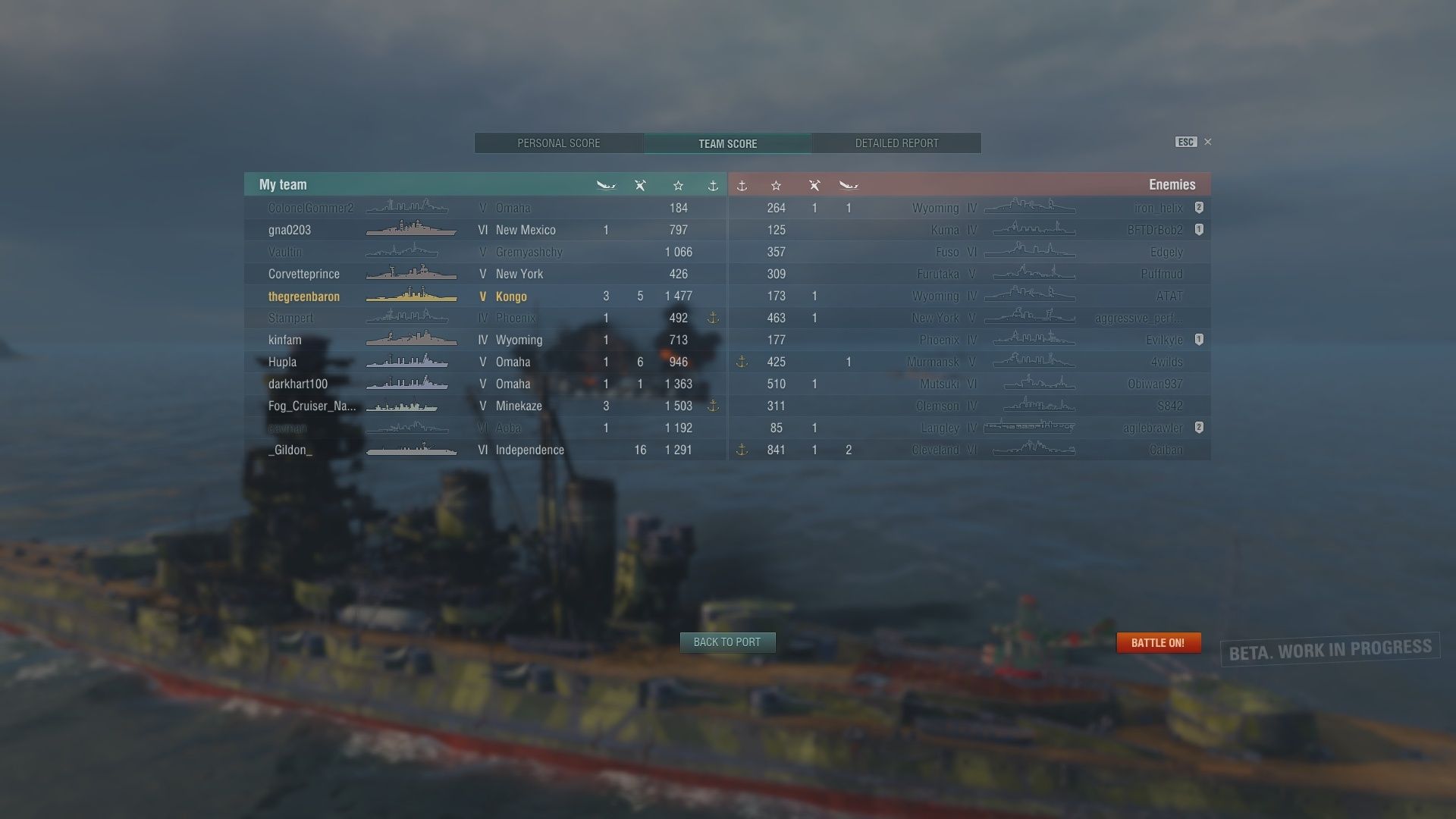The image size is (1456, 819).
Task: Click the planes shot down icon in My team header
Action: coord(640,185)
